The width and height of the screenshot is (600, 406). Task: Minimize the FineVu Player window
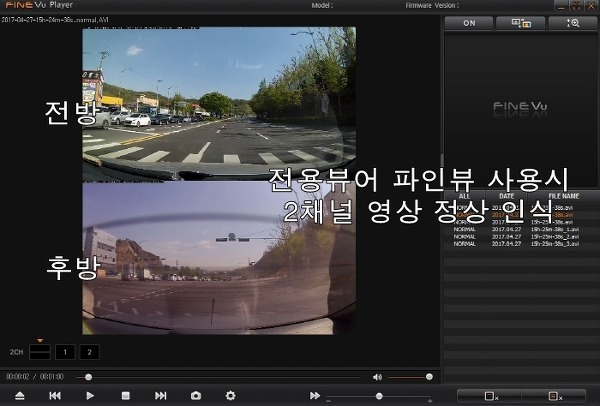click(x=561, y=6)
